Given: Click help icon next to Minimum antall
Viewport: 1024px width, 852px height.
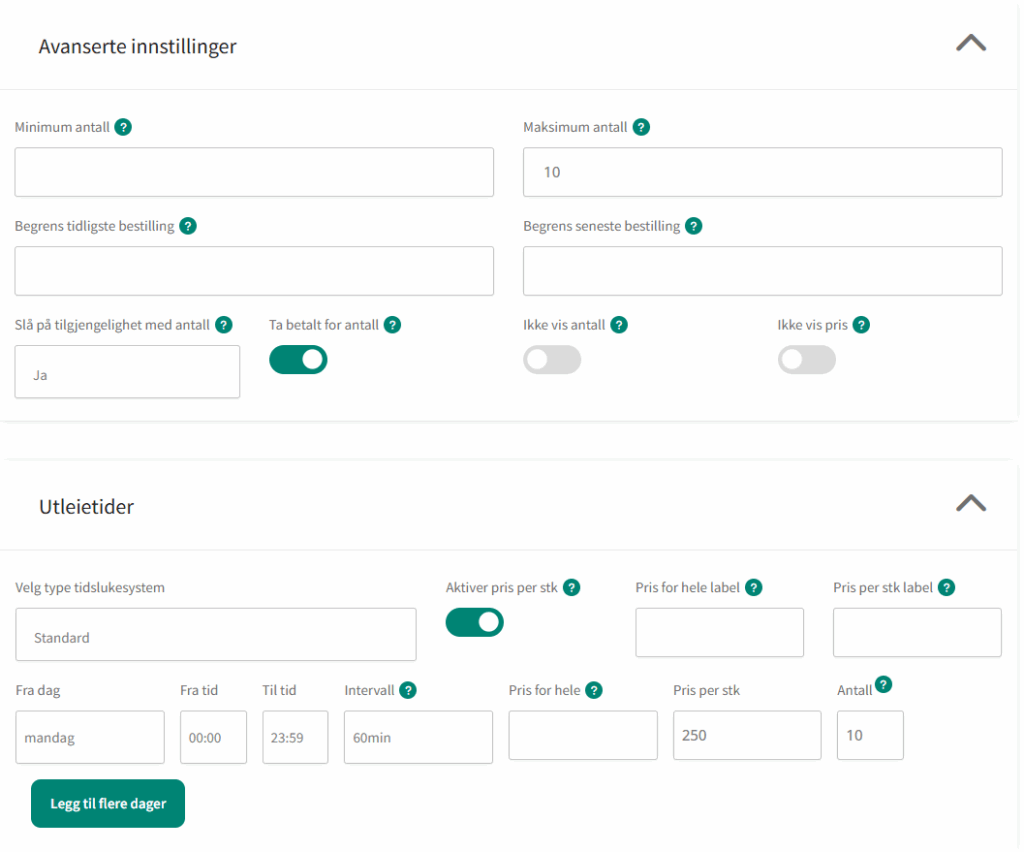Looking at the screenshot, I should pos(123,127).
